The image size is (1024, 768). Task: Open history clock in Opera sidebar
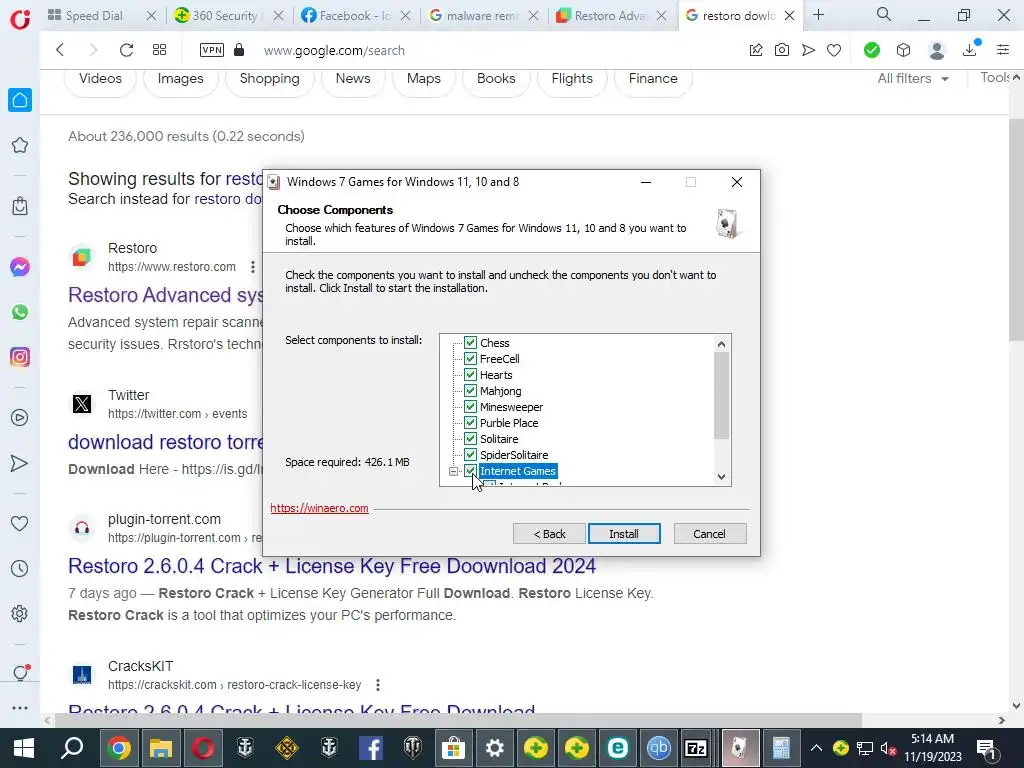20,569
